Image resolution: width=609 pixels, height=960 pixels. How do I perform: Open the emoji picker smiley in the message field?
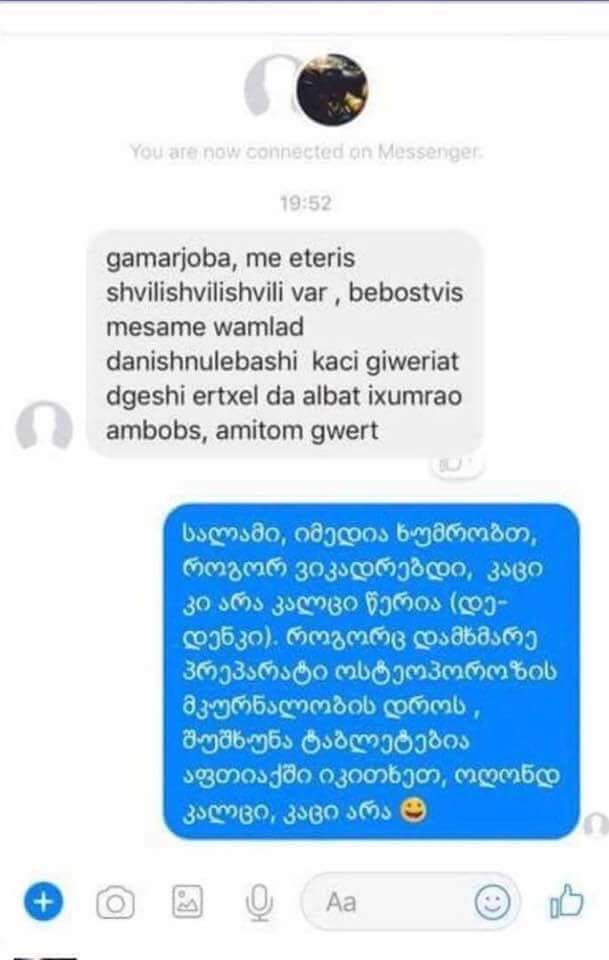point(493,902)
